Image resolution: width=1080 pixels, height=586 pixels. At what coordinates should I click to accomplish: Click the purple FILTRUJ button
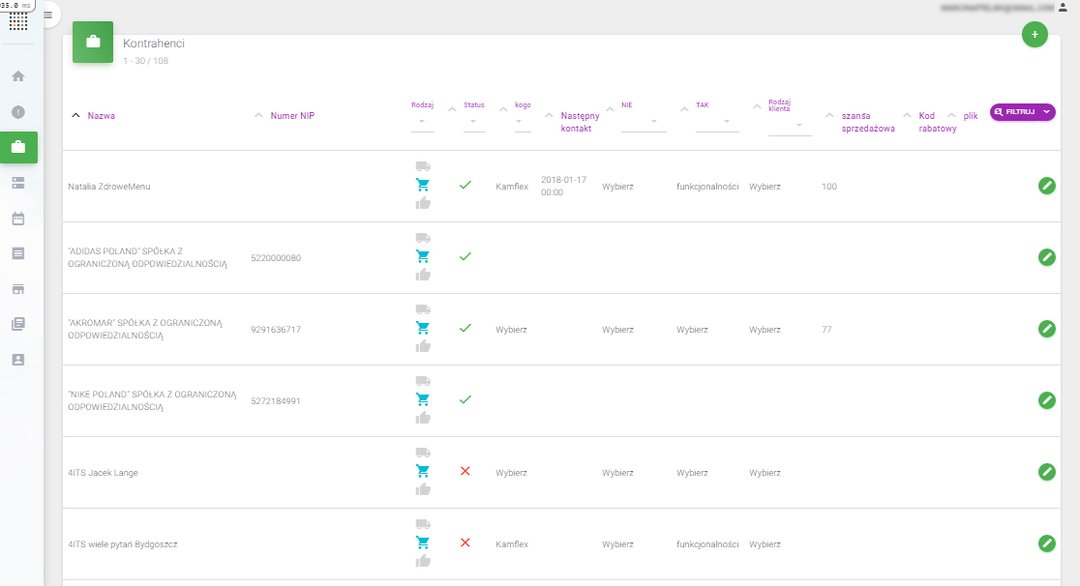1022,112
